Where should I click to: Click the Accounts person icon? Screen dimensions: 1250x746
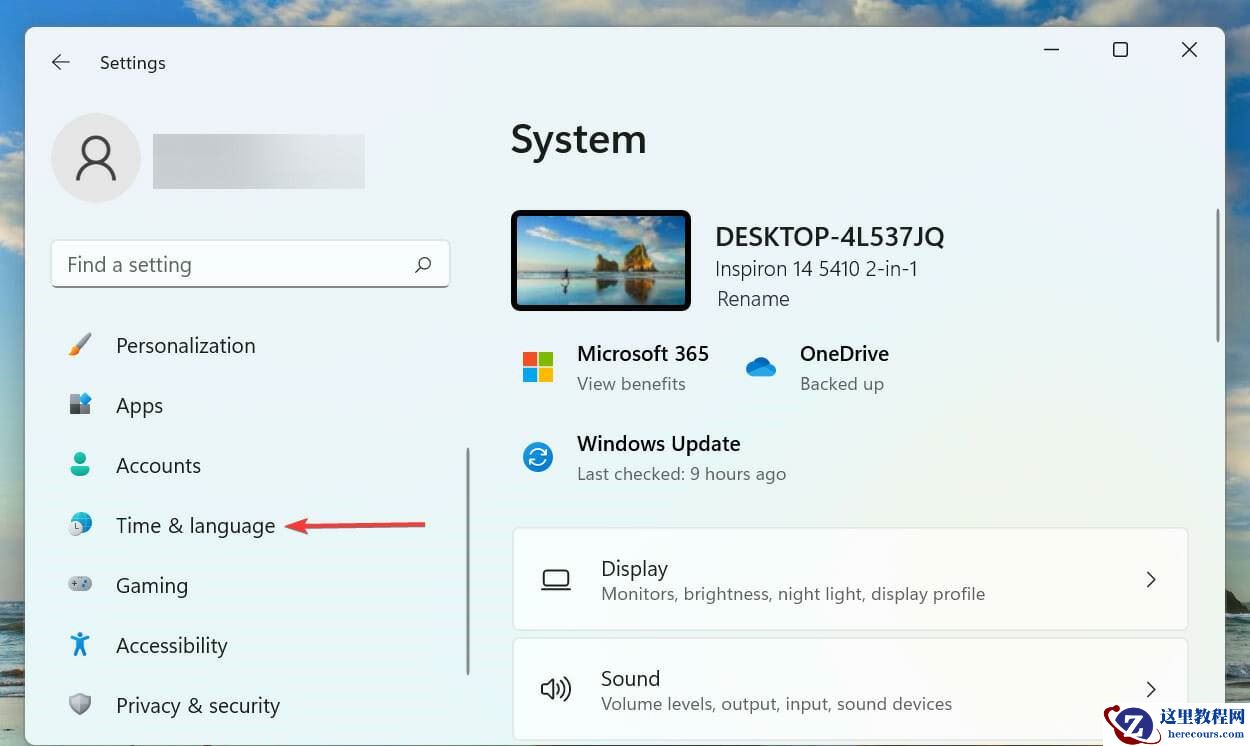point(80,465)
